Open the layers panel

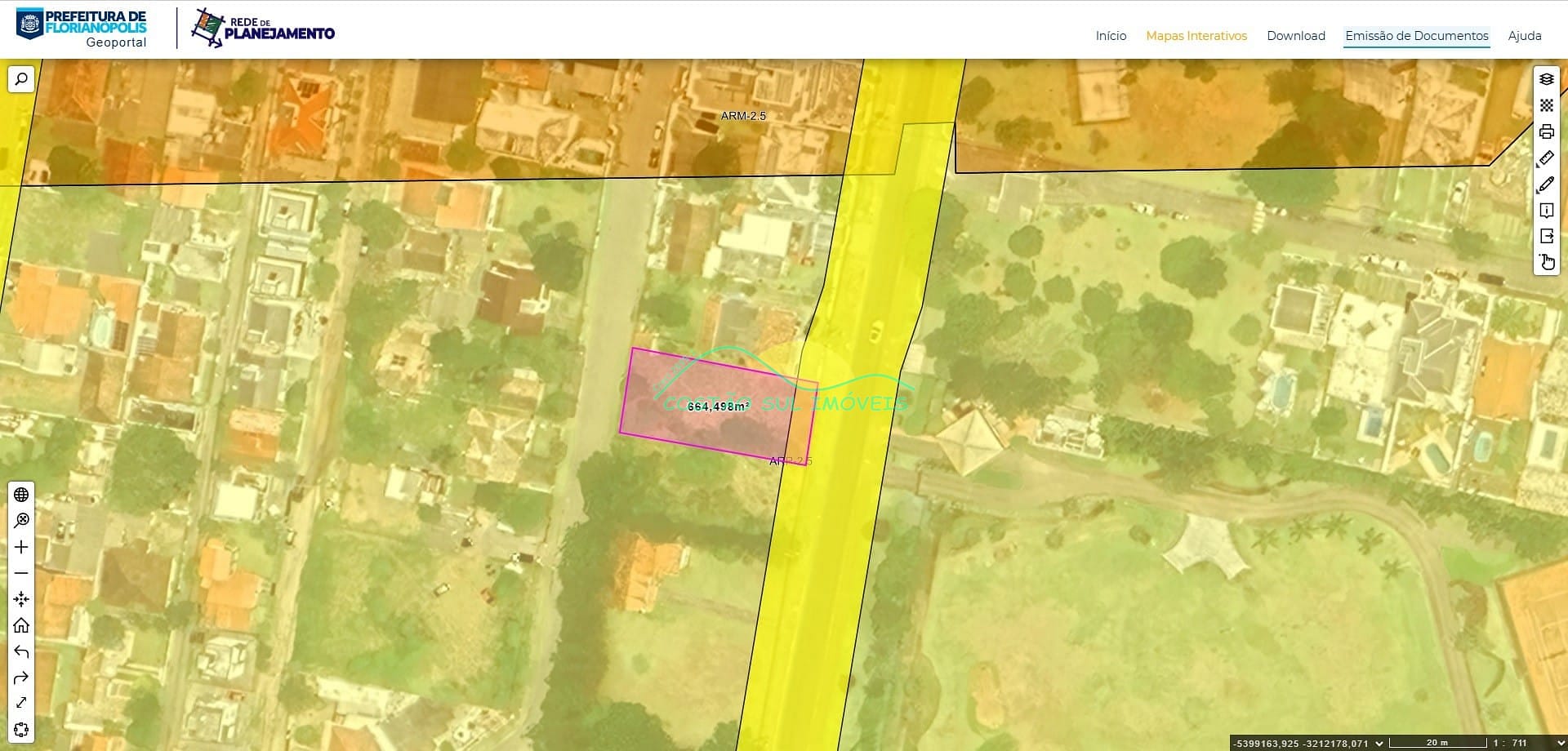pyautogui.click(x=1546, y=79)
